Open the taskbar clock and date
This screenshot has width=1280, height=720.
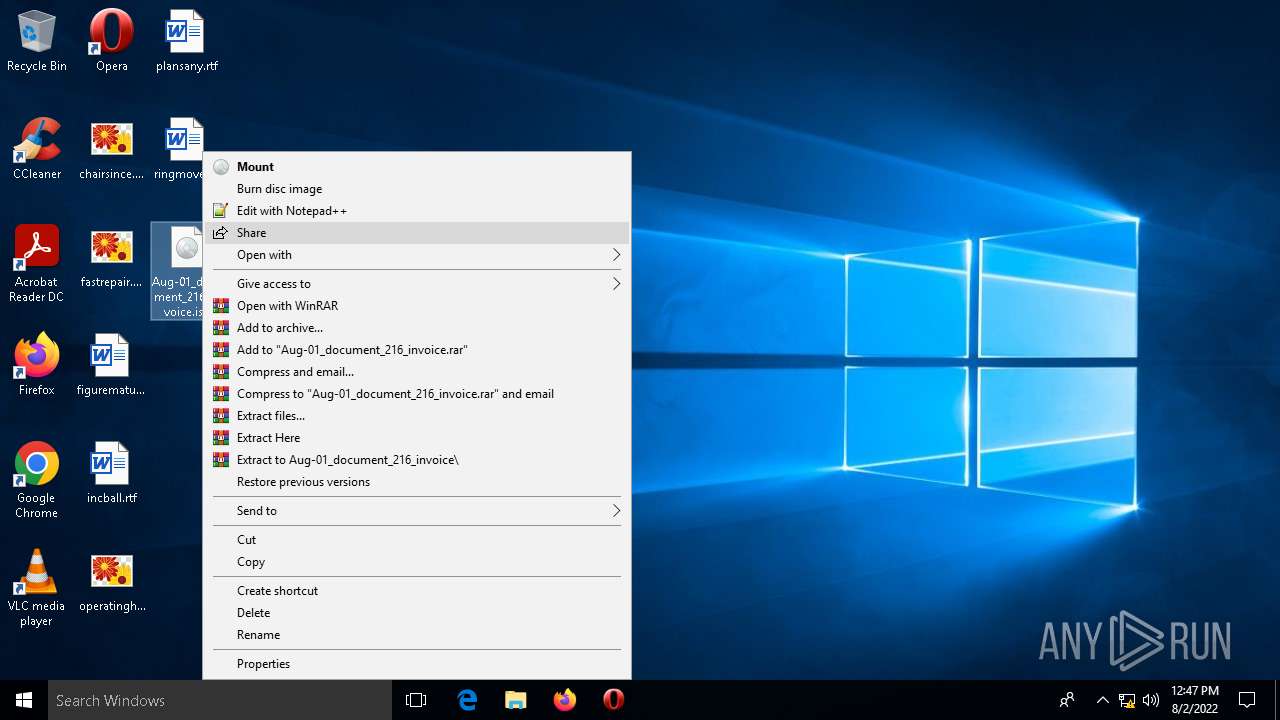click(1195, 700)
